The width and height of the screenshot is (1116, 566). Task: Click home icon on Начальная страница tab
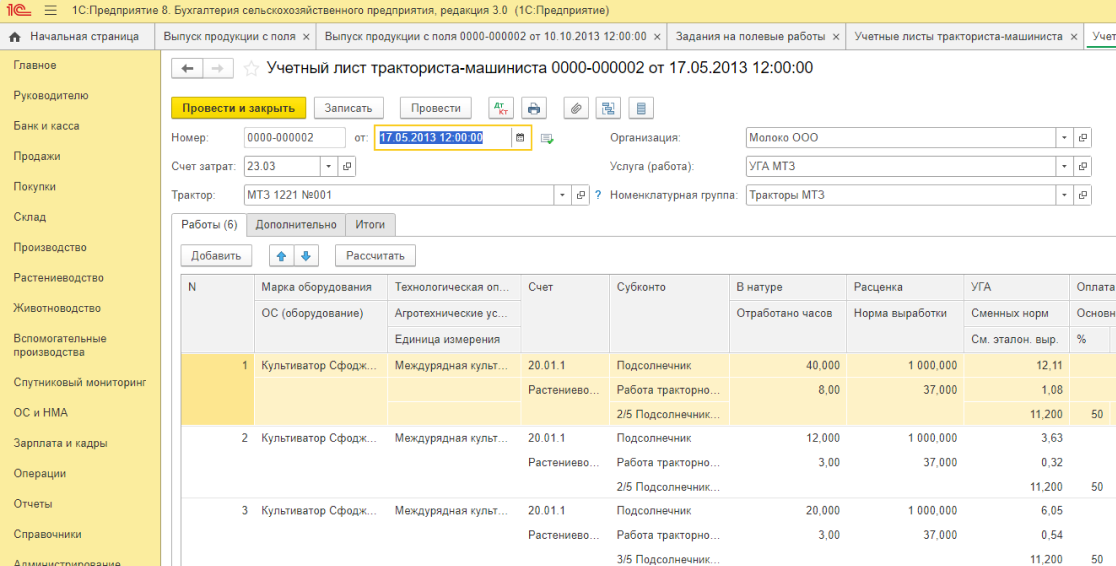coord(15,36)
